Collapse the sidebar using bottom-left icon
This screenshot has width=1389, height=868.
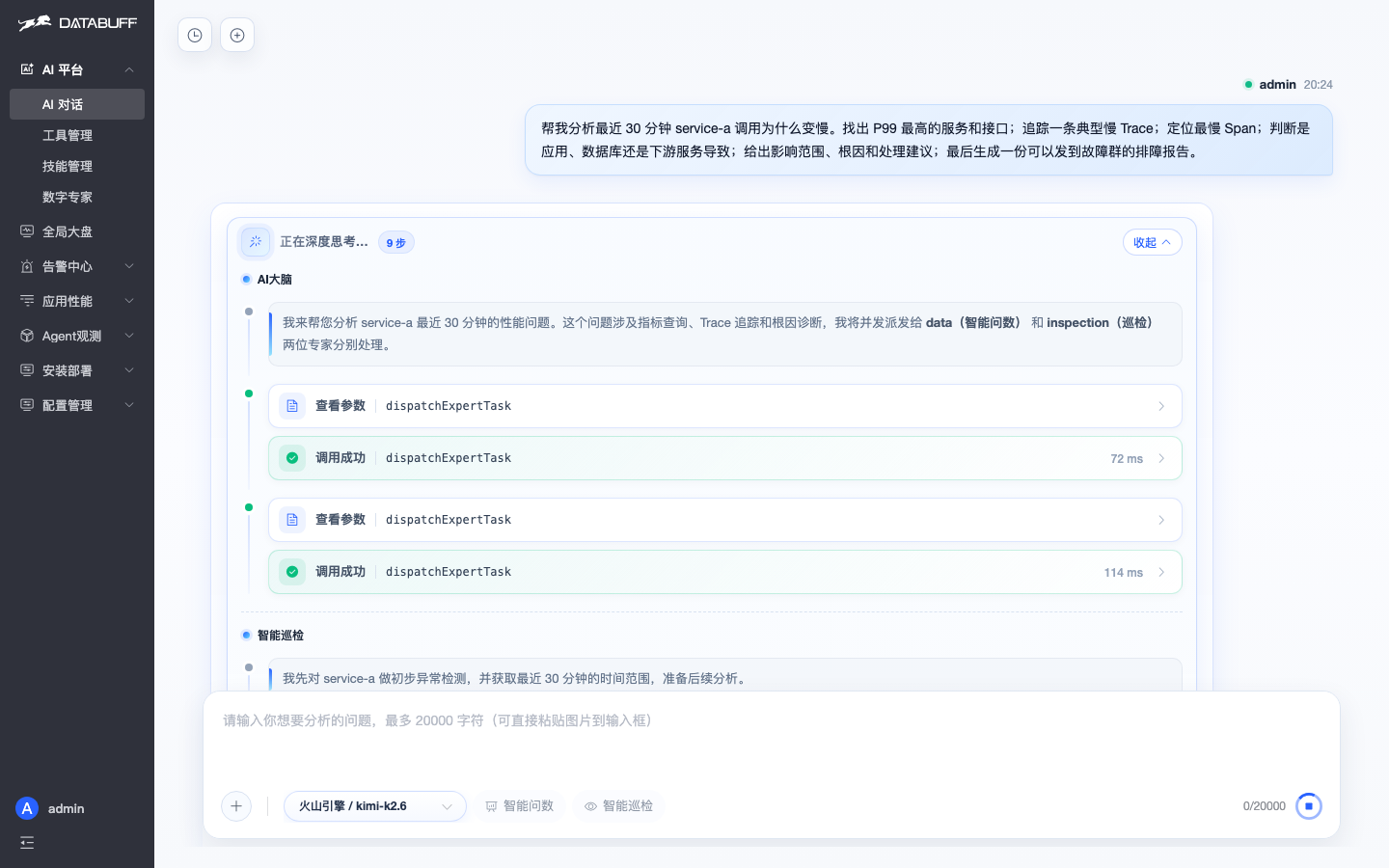pyautogui.click(x=27, y=843)
